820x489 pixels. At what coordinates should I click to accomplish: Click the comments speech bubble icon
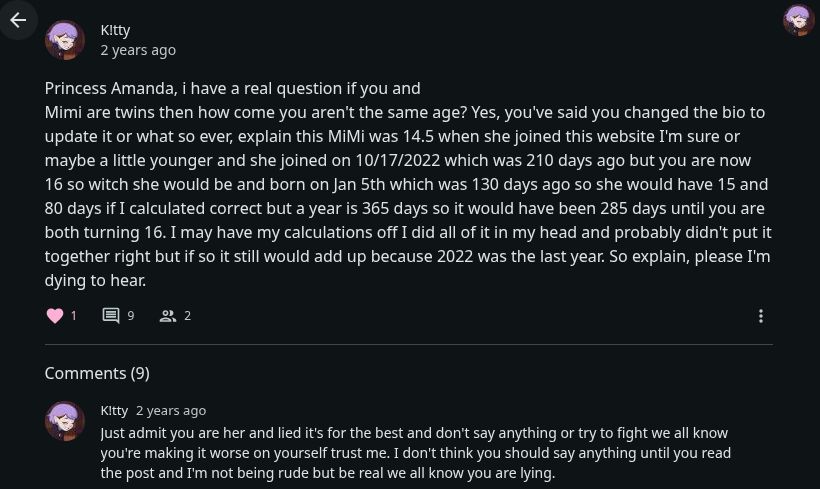[111, 316]
